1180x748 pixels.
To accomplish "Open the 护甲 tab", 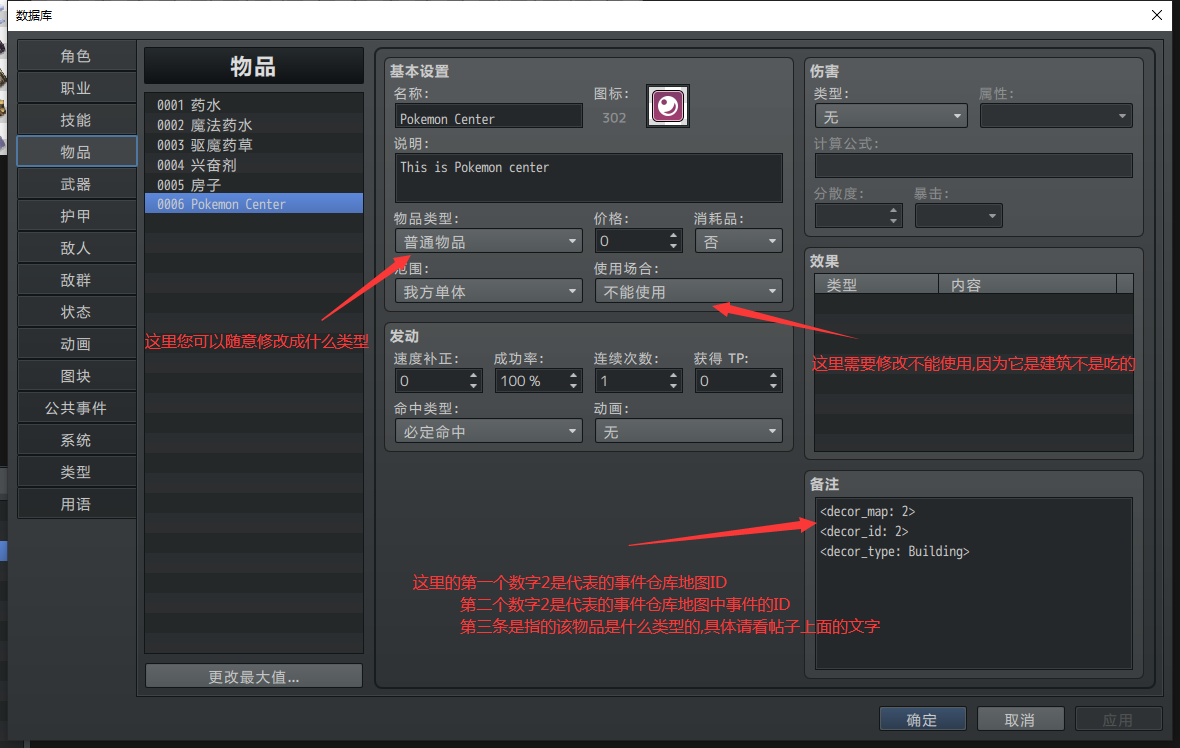I will click(76, 216).
